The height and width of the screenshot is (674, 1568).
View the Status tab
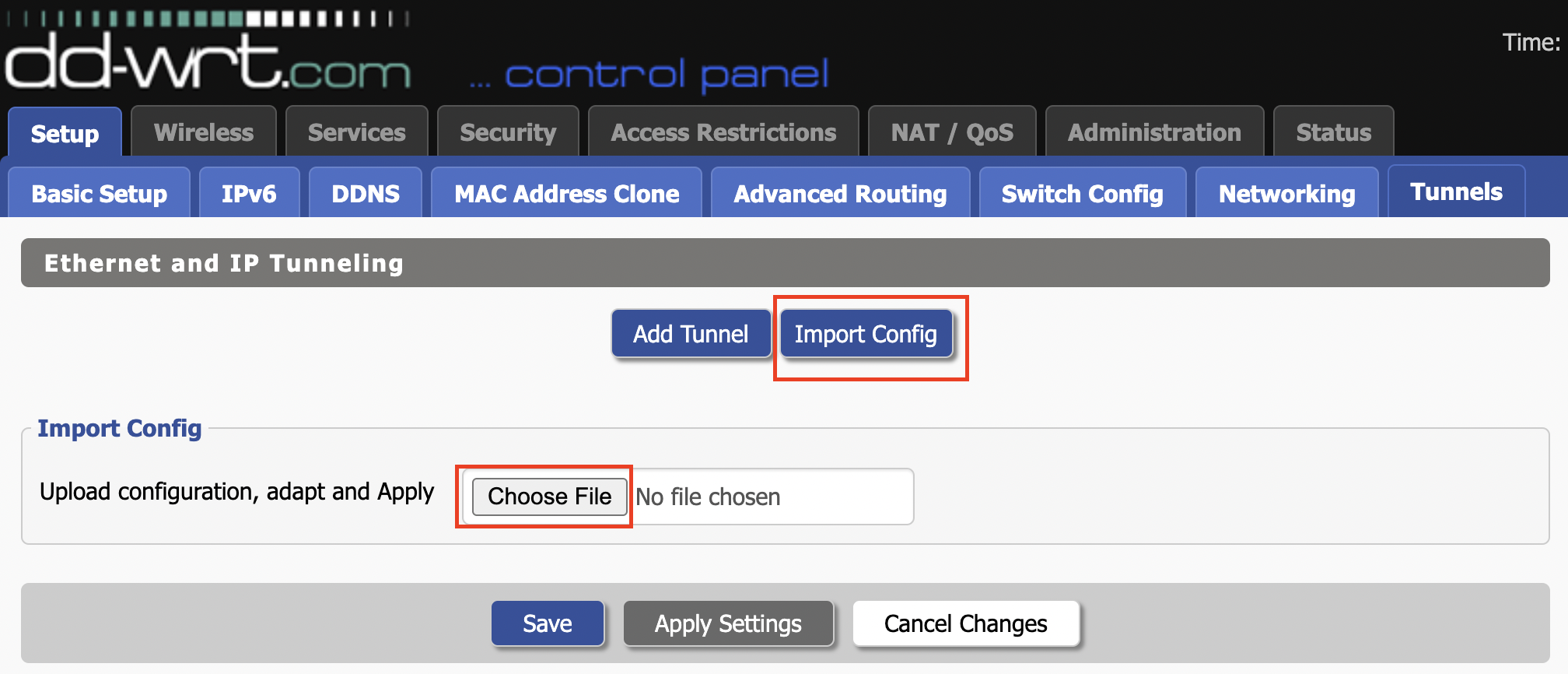1333,132
